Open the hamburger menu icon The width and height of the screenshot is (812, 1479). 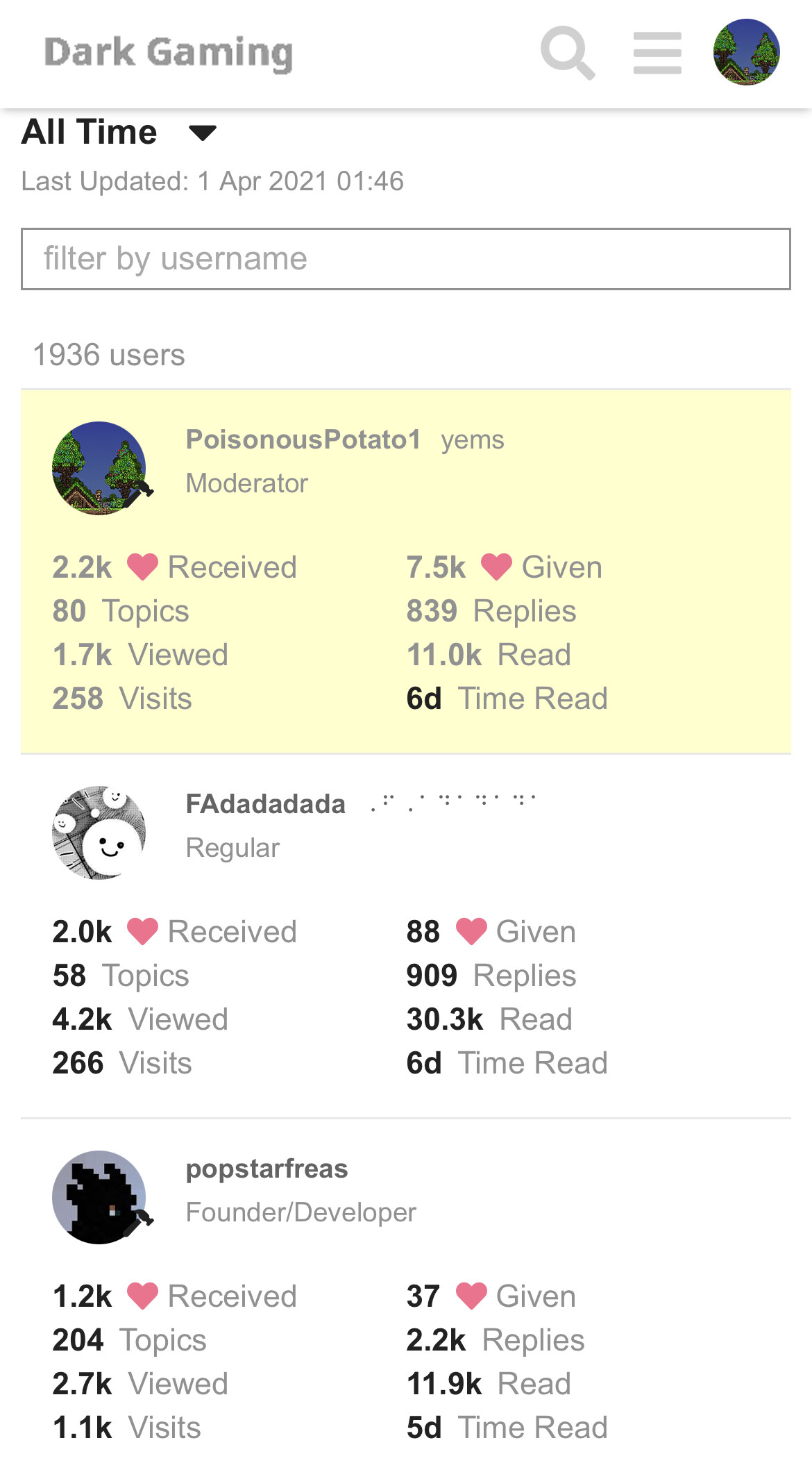click(657, 53)
